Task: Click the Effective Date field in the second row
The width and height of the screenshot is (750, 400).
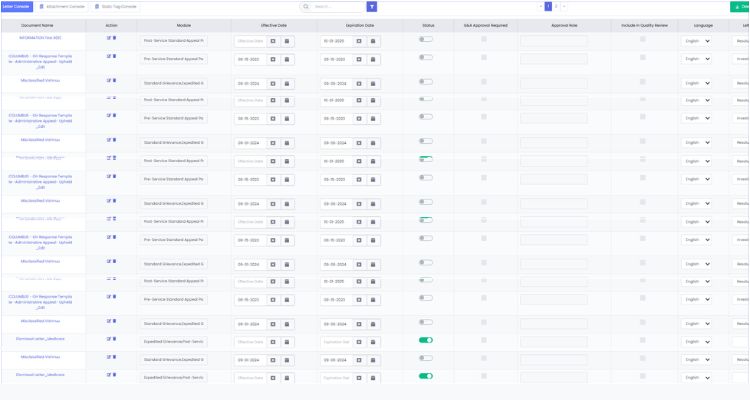Action: pyautogui.click(x=250, y=59)
